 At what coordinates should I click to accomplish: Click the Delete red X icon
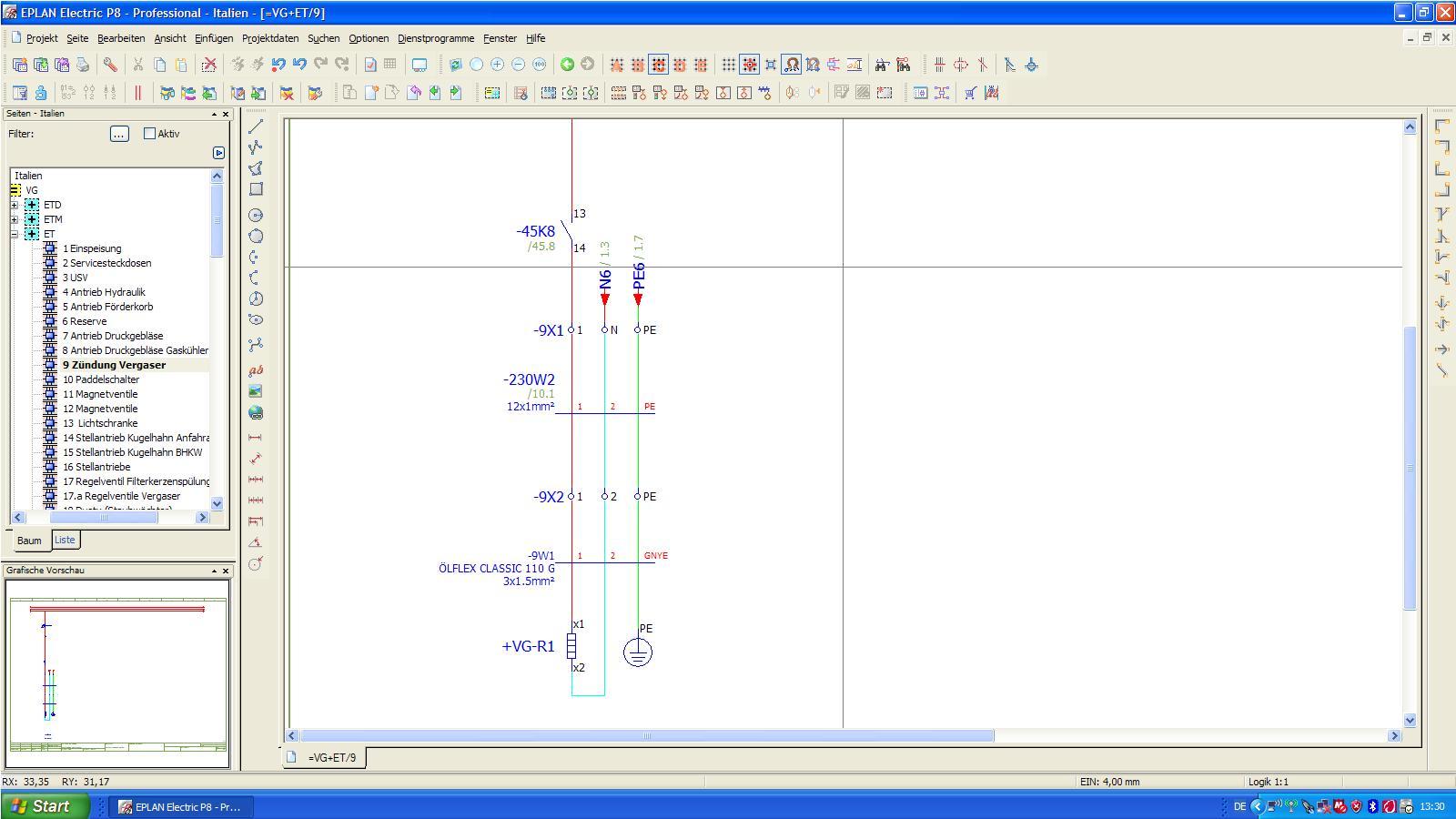tap(209, 65)
